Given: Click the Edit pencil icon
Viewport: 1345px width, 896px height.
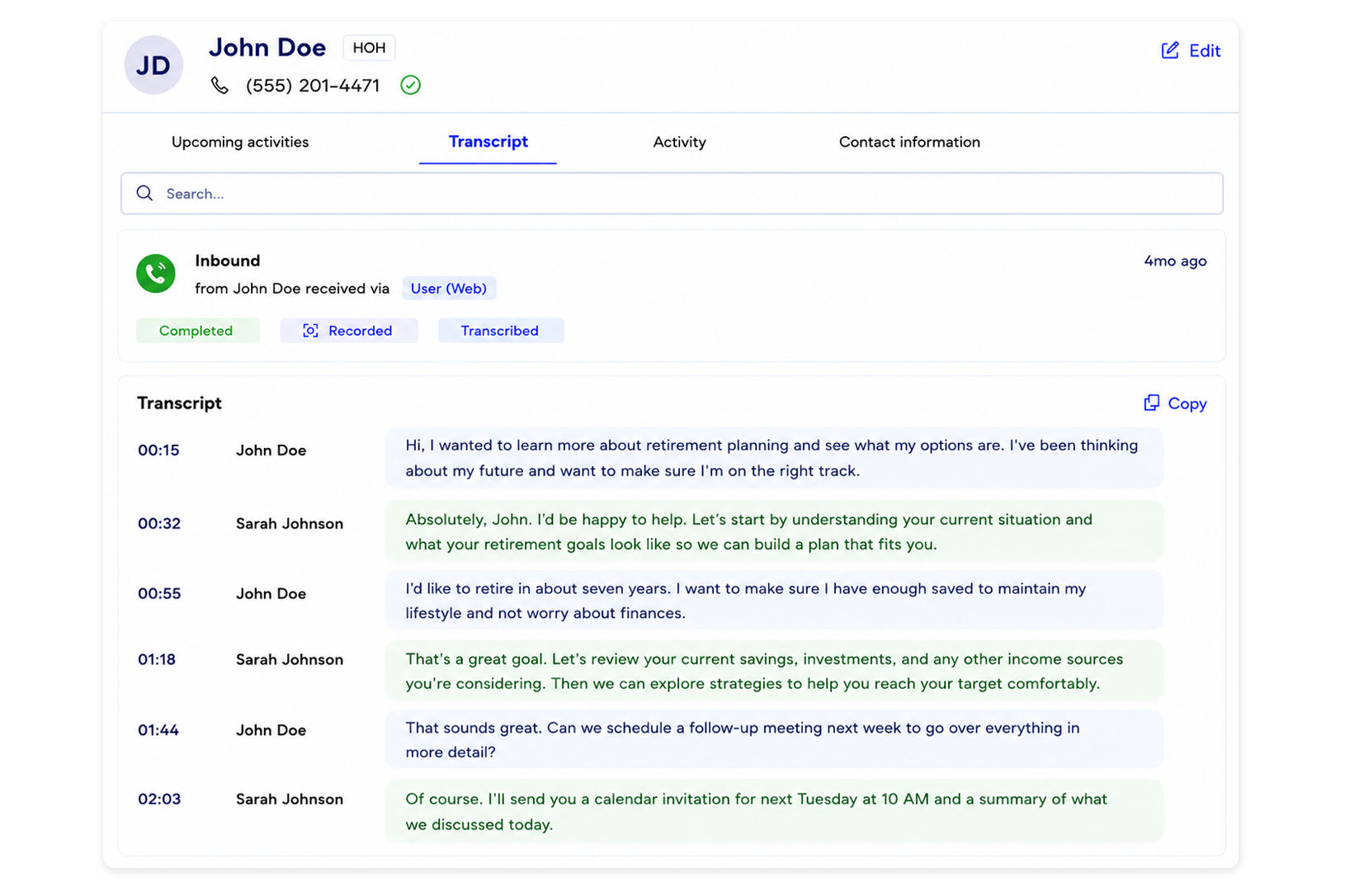Looking at the screenshot, I should click(1169, 50).
